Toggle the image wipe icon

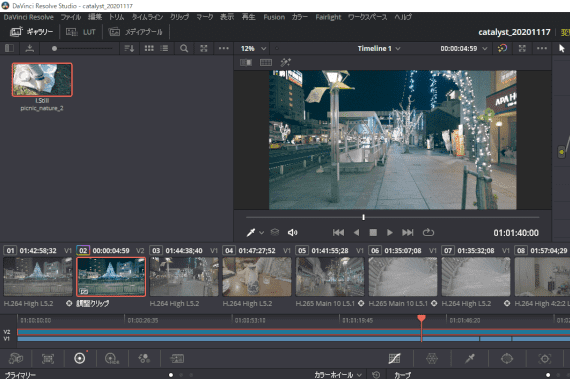[246, 63]
